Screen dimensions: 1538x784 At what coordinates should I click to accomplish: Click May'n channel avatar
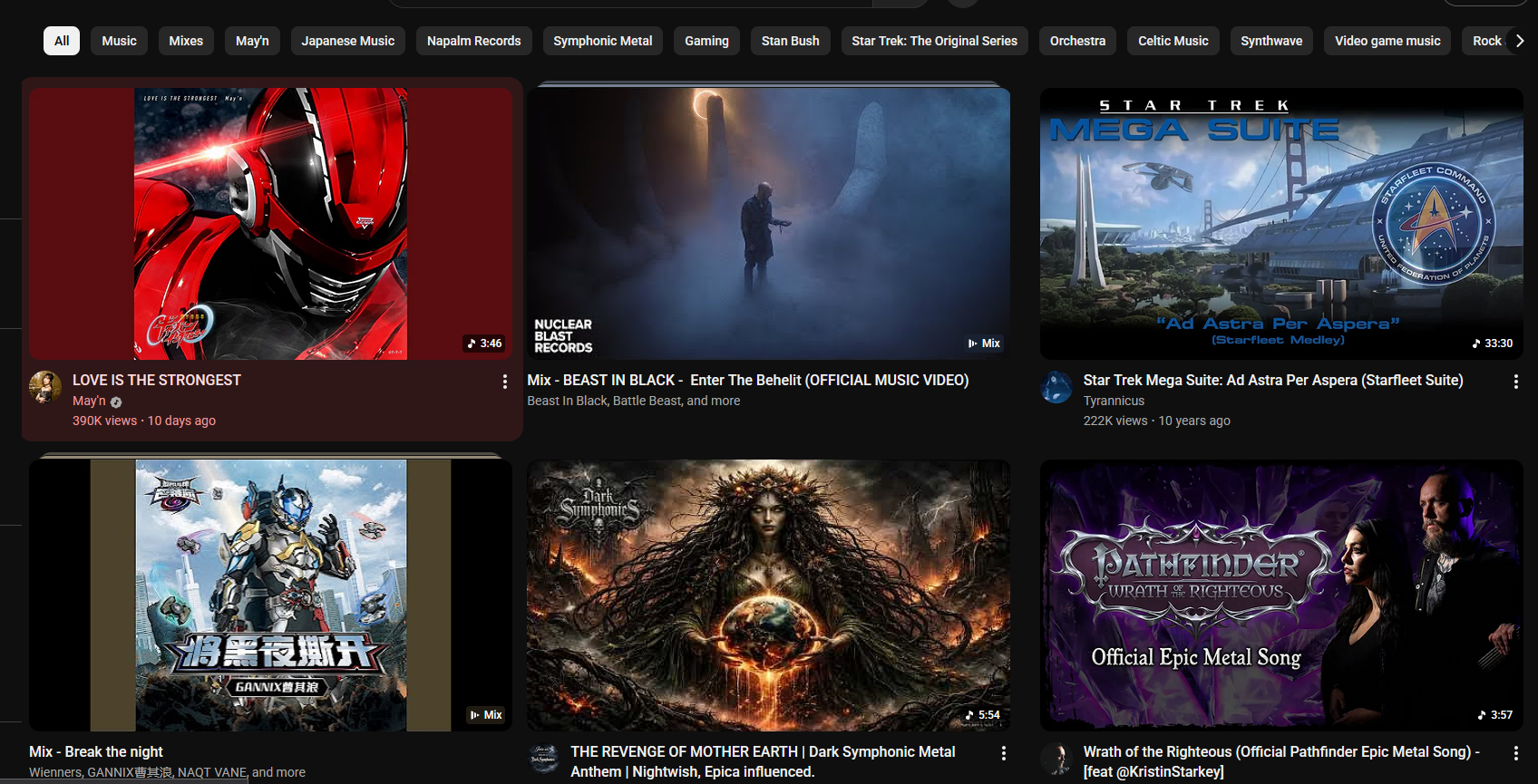(x=45, y=387)
